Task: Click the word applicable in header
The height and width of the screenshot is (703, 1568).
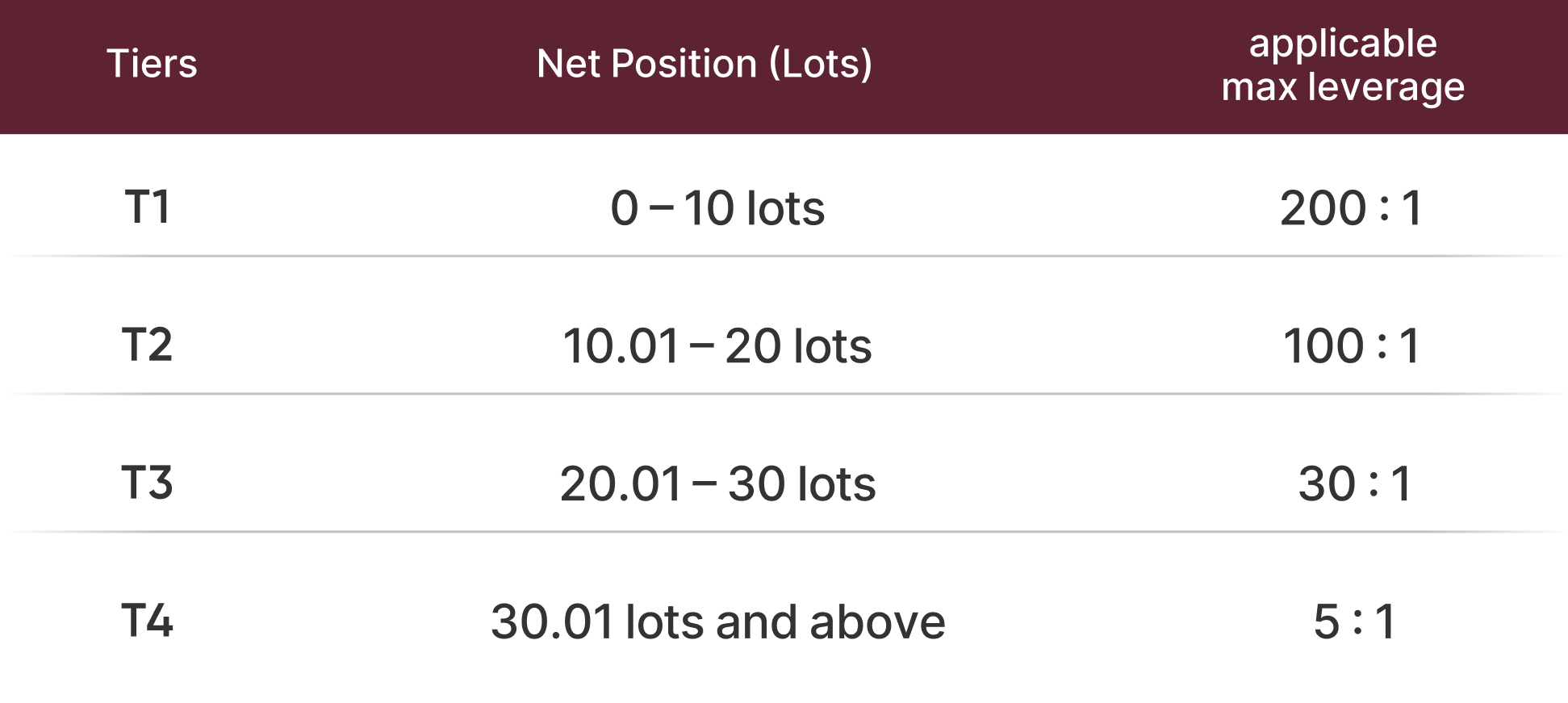Action: click(1342, 43)
